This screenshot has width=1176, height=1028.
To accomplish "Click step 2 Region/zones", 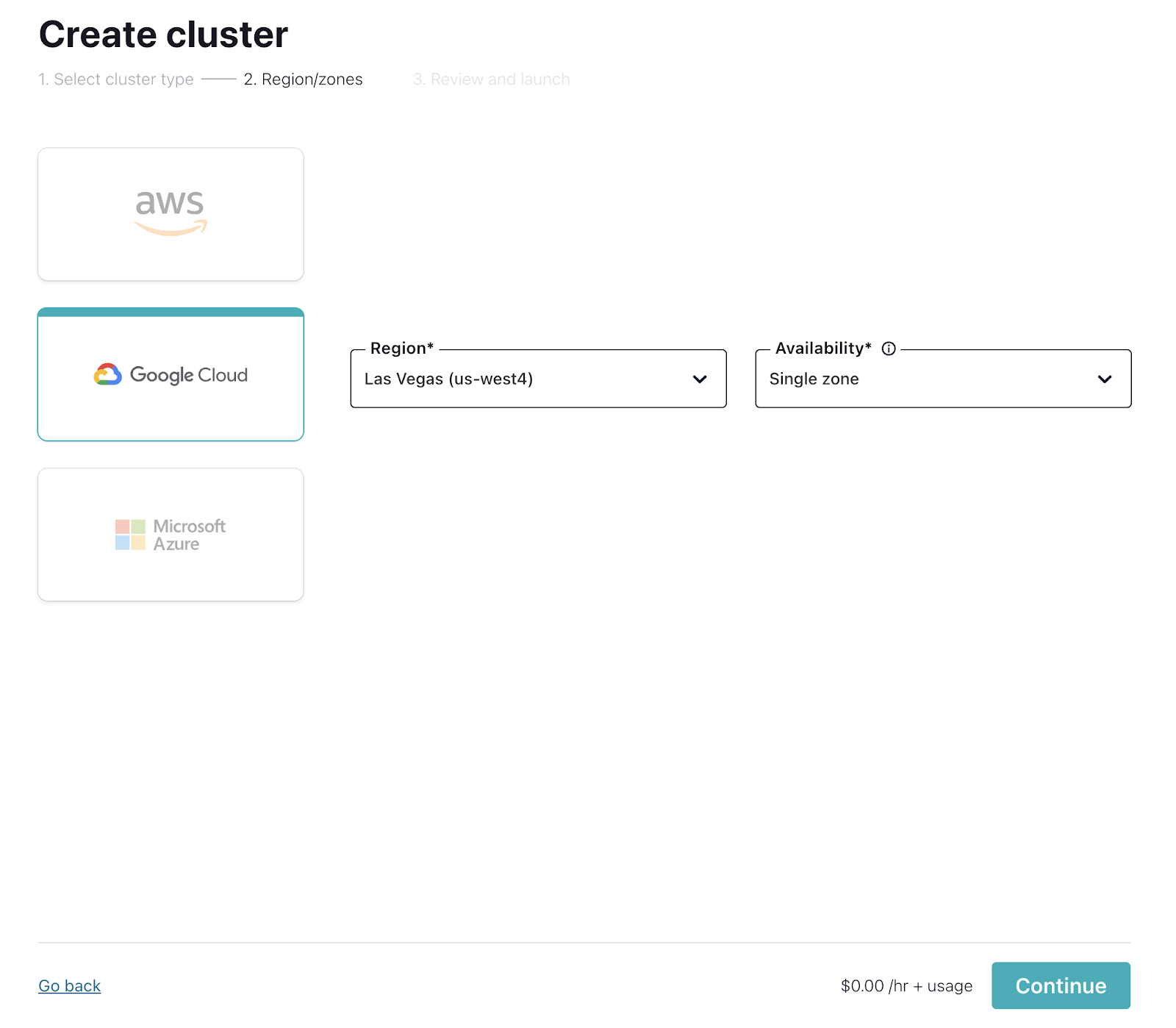I will point(303,79).
